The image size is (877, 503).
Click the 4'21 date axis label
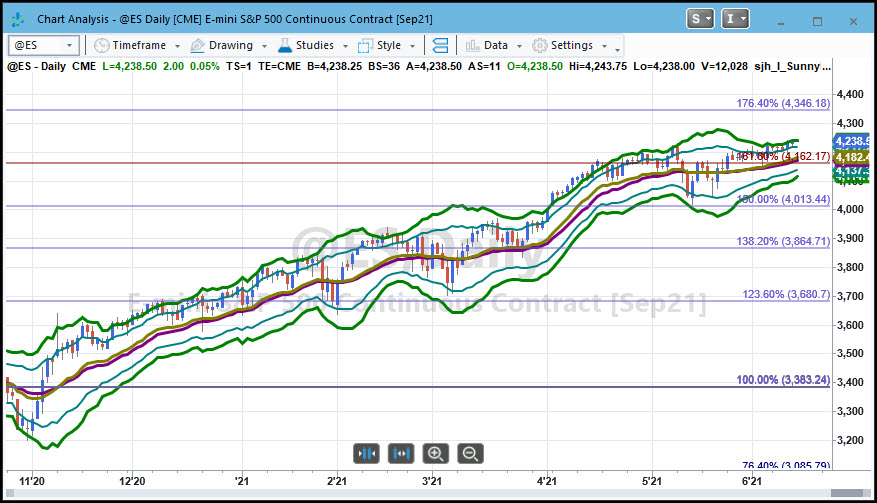point(546,481)
